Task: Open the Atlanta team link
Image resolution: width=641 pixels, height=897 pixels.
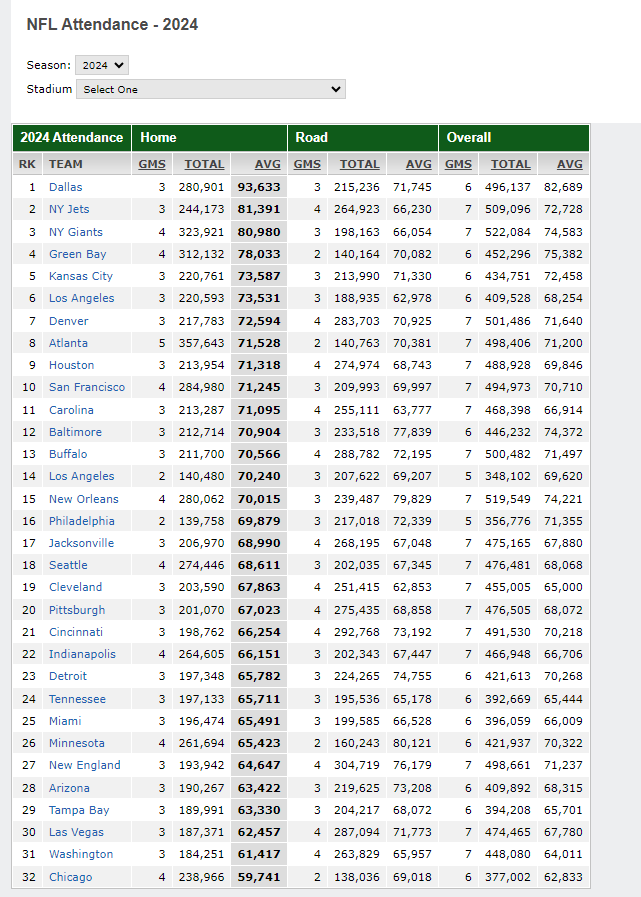Action: [x=68, y=343]
